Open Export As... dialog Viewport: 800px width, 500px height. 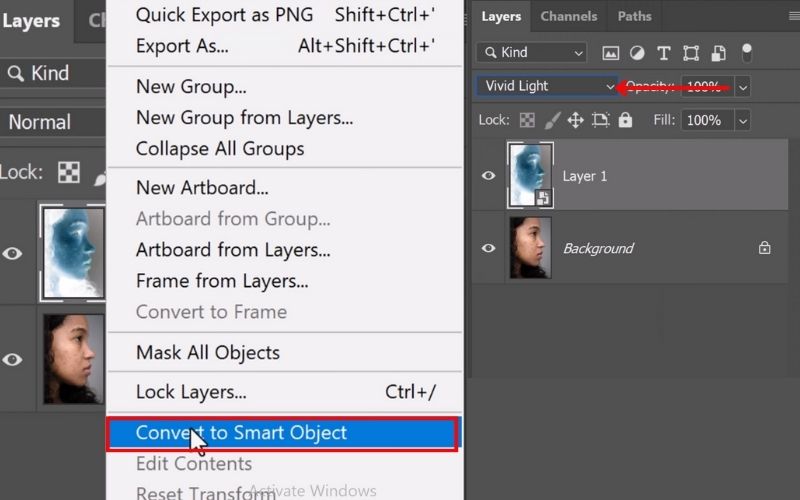coord(285,46)
